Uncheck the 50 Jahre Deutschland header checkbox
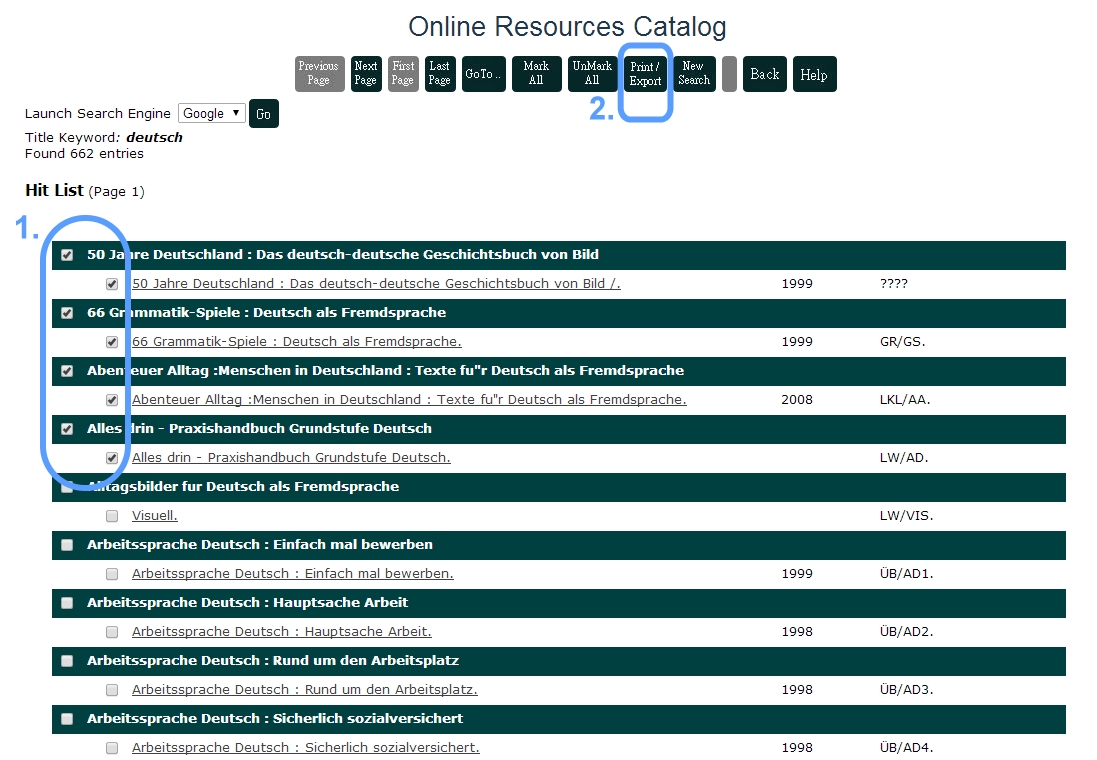Viewport: 1097px width, 760px height. tap(67, 255)
